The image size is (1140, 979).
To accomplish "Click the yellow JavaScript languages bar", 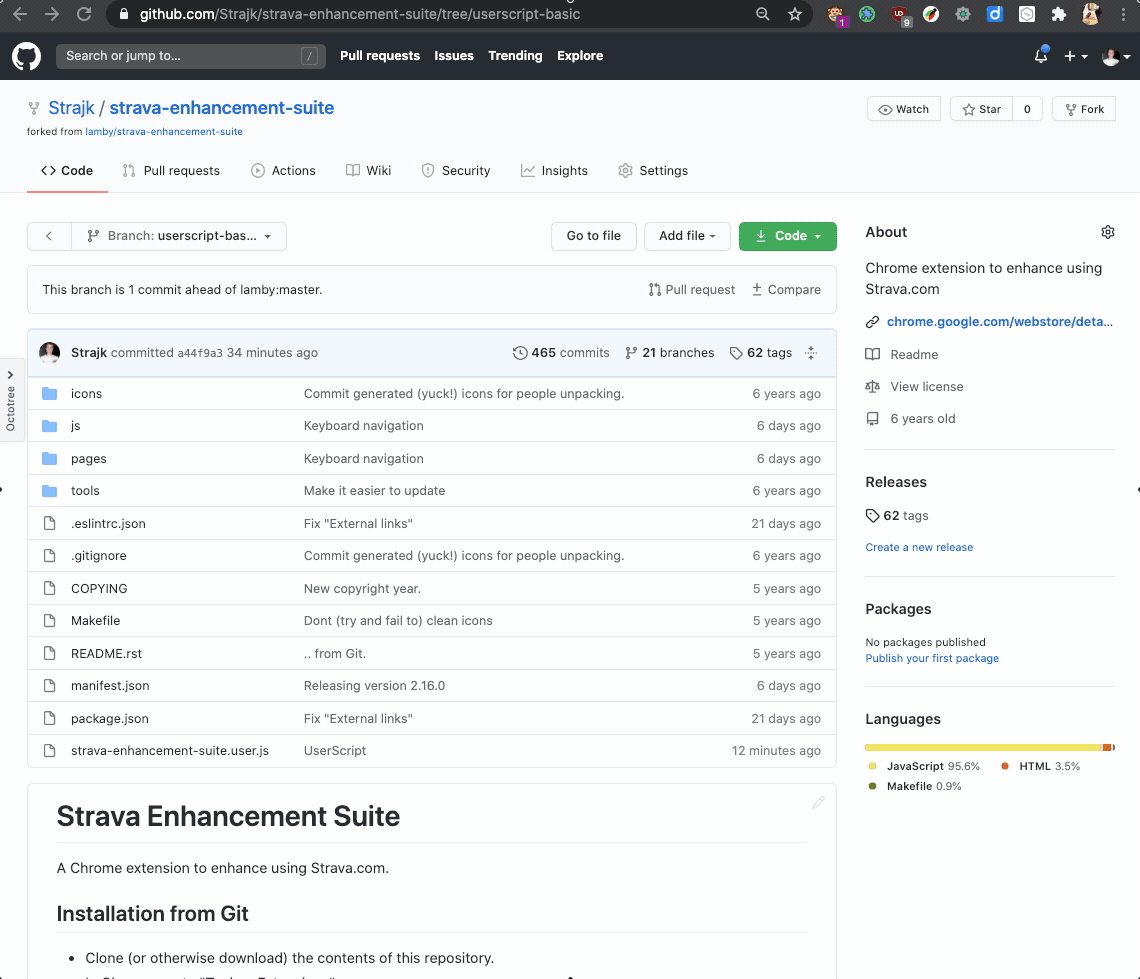I will [x=983, y=747].
